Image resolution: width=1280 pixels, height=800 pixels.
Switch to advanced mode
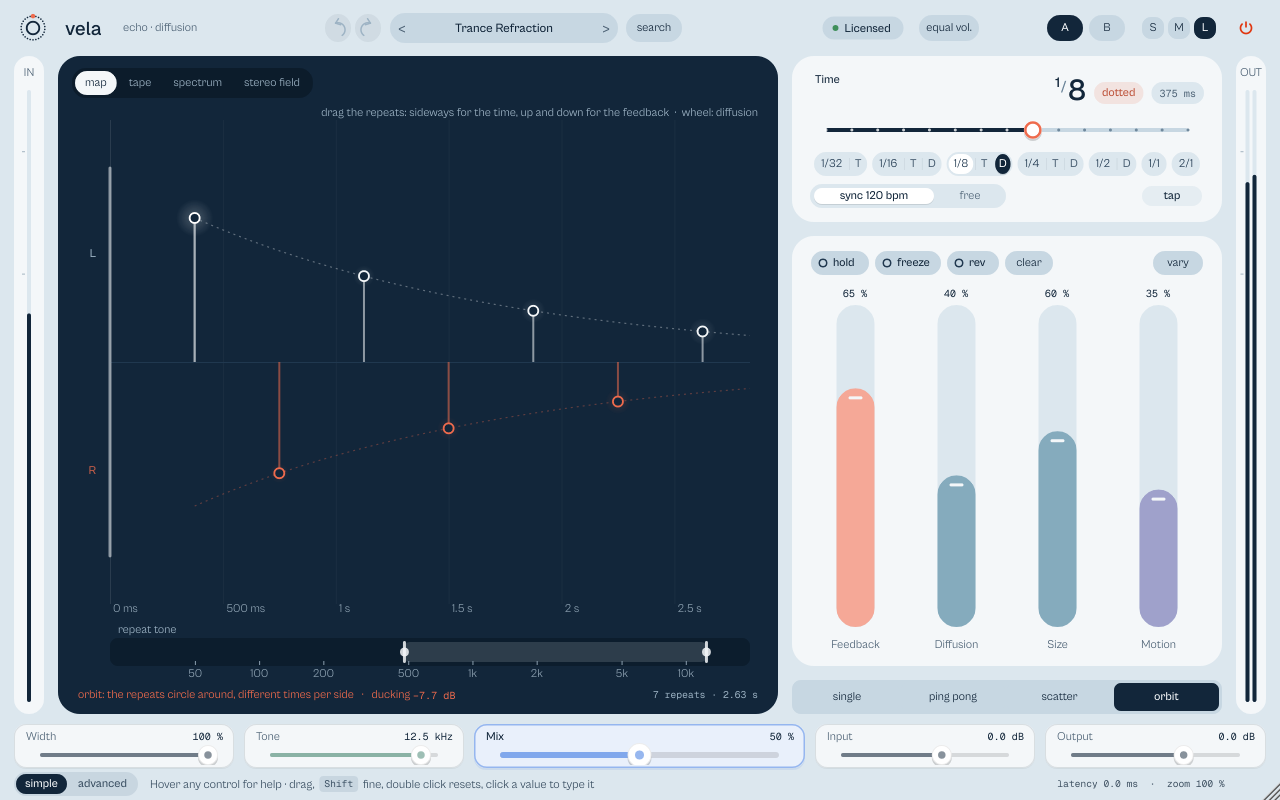pos(102,784)
